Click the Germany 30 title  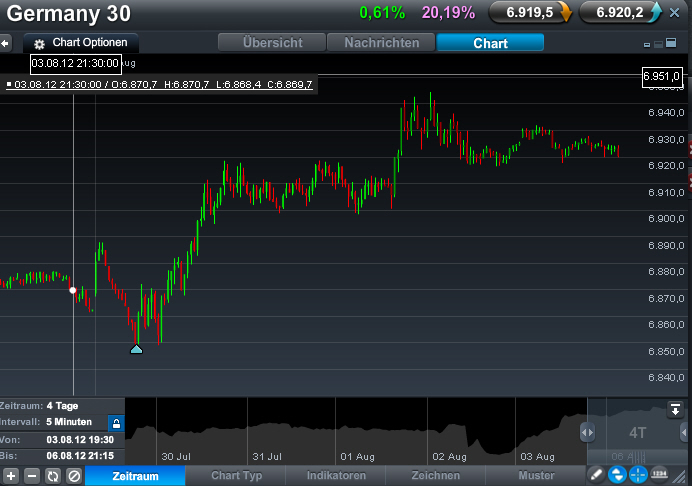68,13
